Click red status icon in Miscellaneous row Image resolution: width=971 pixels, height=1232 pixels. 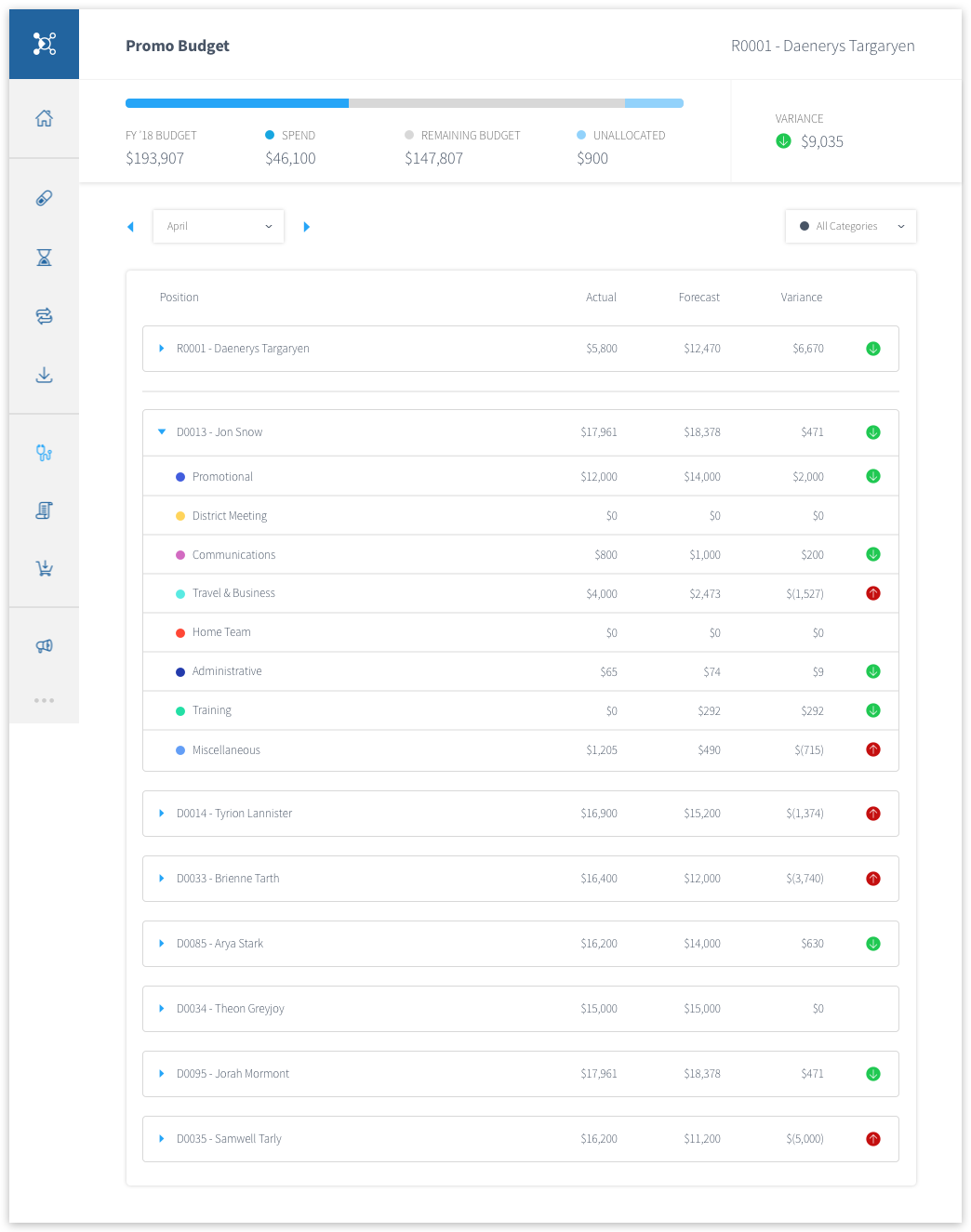click(x=873, y=749)
